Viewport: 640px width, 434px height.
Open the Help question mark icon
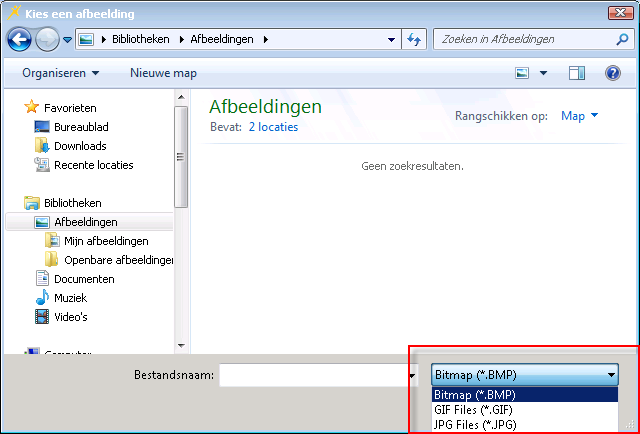612,73
